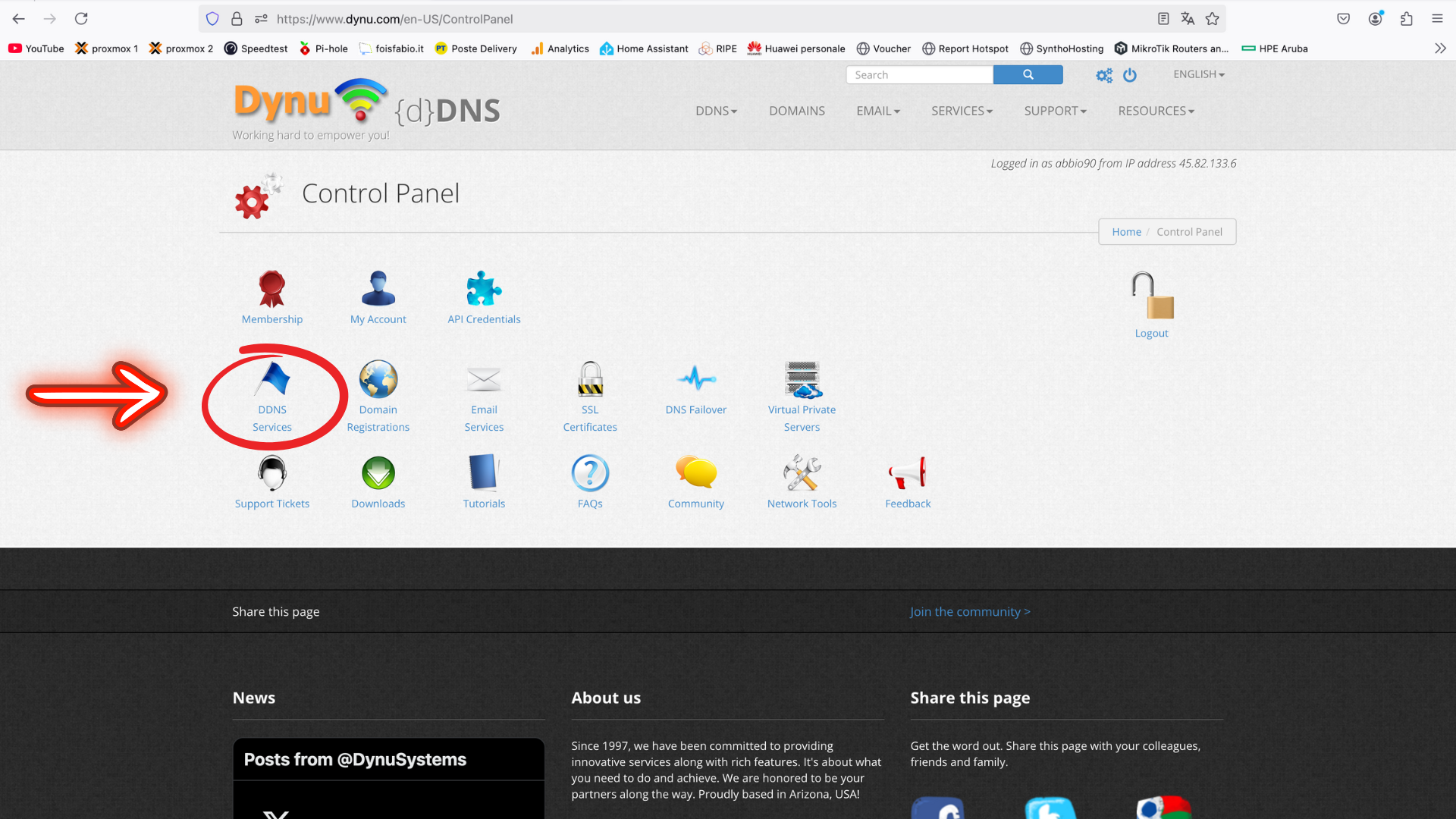Click tracking protection shield icon
Viewport: 1456px width, 819px height.
coord(212,19)
